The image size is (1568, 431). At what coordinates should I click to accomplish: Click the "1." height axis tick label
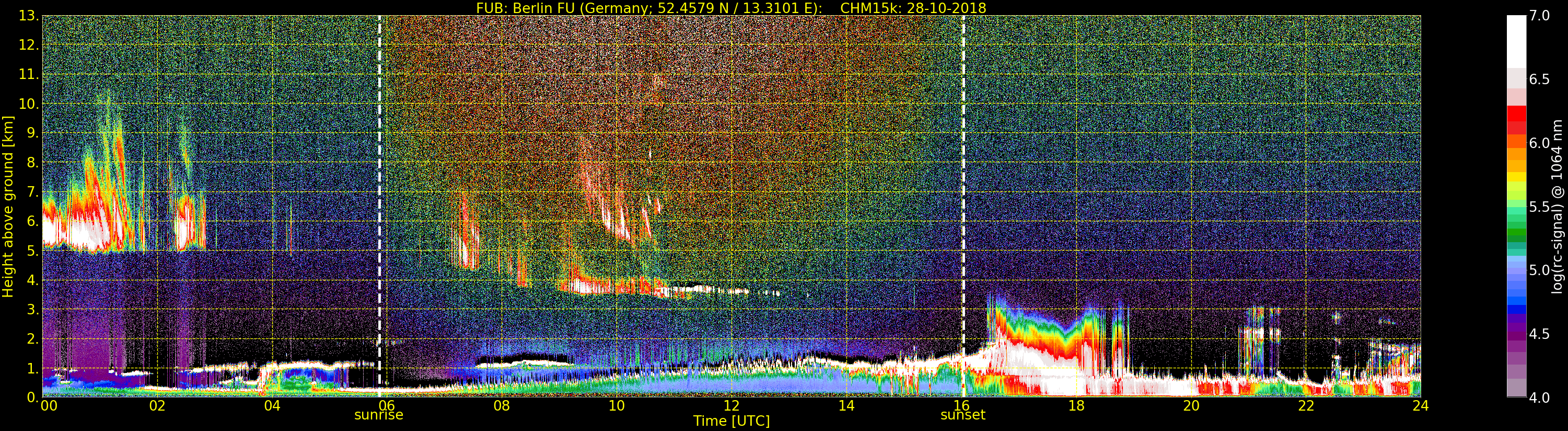(x=33, y=368)
